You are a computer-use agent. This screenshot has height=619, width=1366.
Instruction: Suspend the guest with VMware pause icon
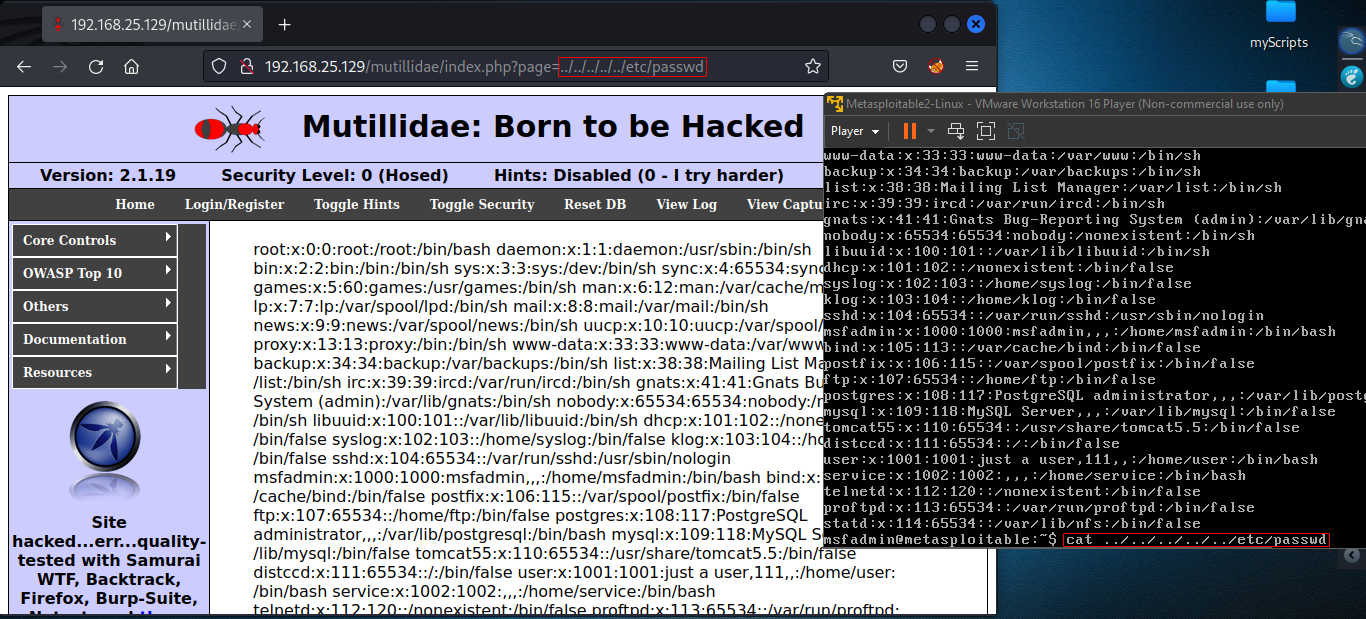909,131
